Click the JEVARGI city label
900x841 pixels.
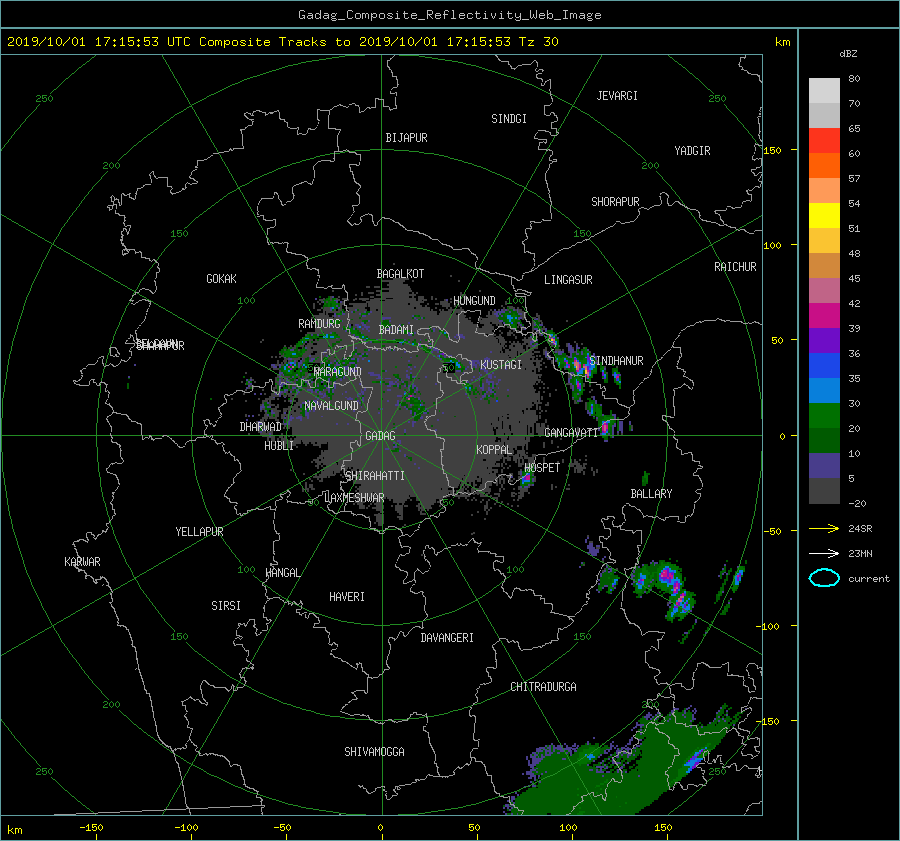[617, 96]
